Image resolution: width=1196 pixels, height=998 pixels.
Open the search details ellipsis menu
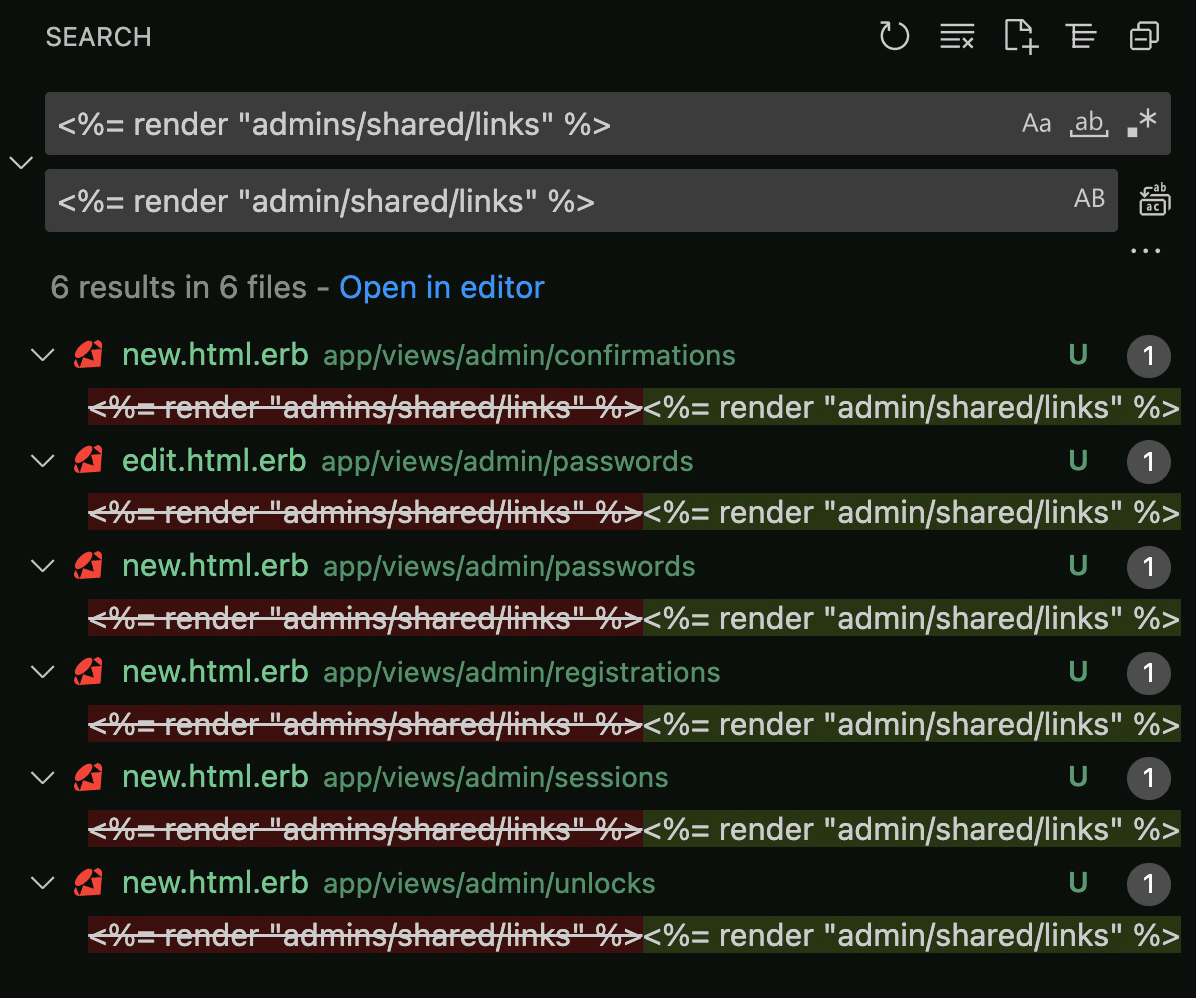[x=1144, y=250]
